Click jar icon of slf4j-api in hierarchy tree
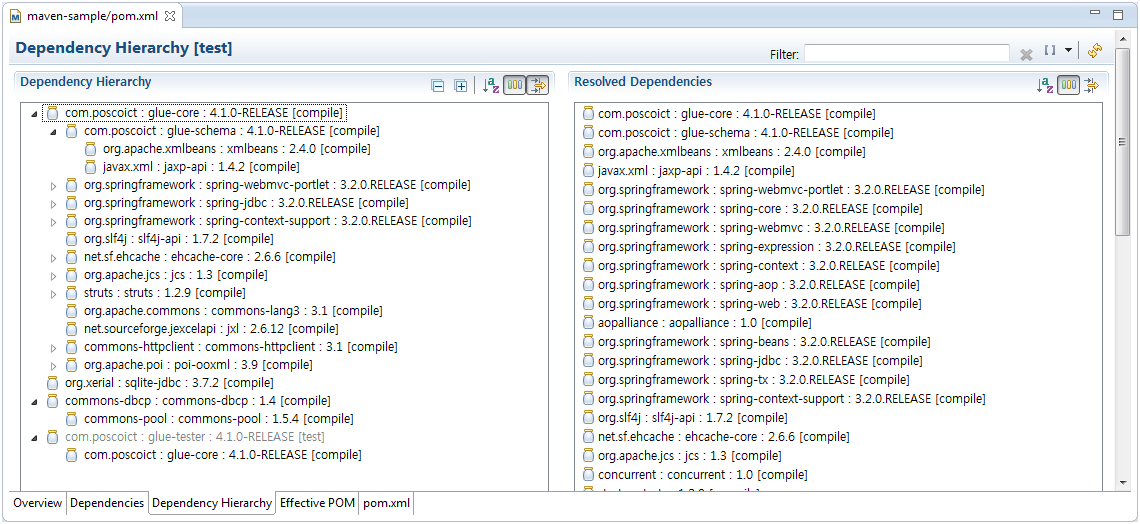The width and height of the screenshot is (1140, 524). point(71,239)
